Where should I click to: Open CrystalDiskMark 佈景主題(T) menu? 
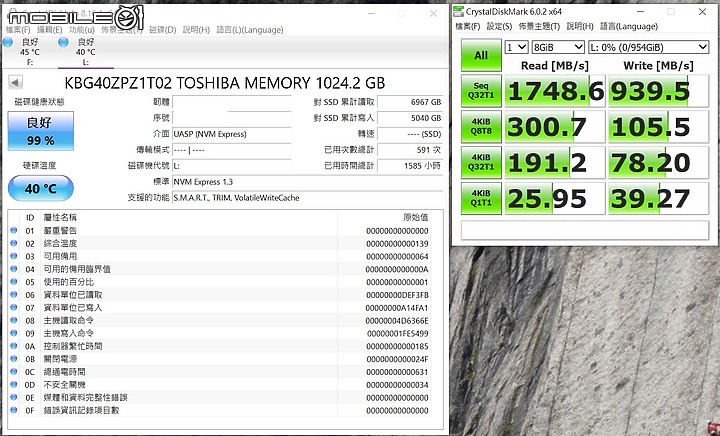point(539,26)
